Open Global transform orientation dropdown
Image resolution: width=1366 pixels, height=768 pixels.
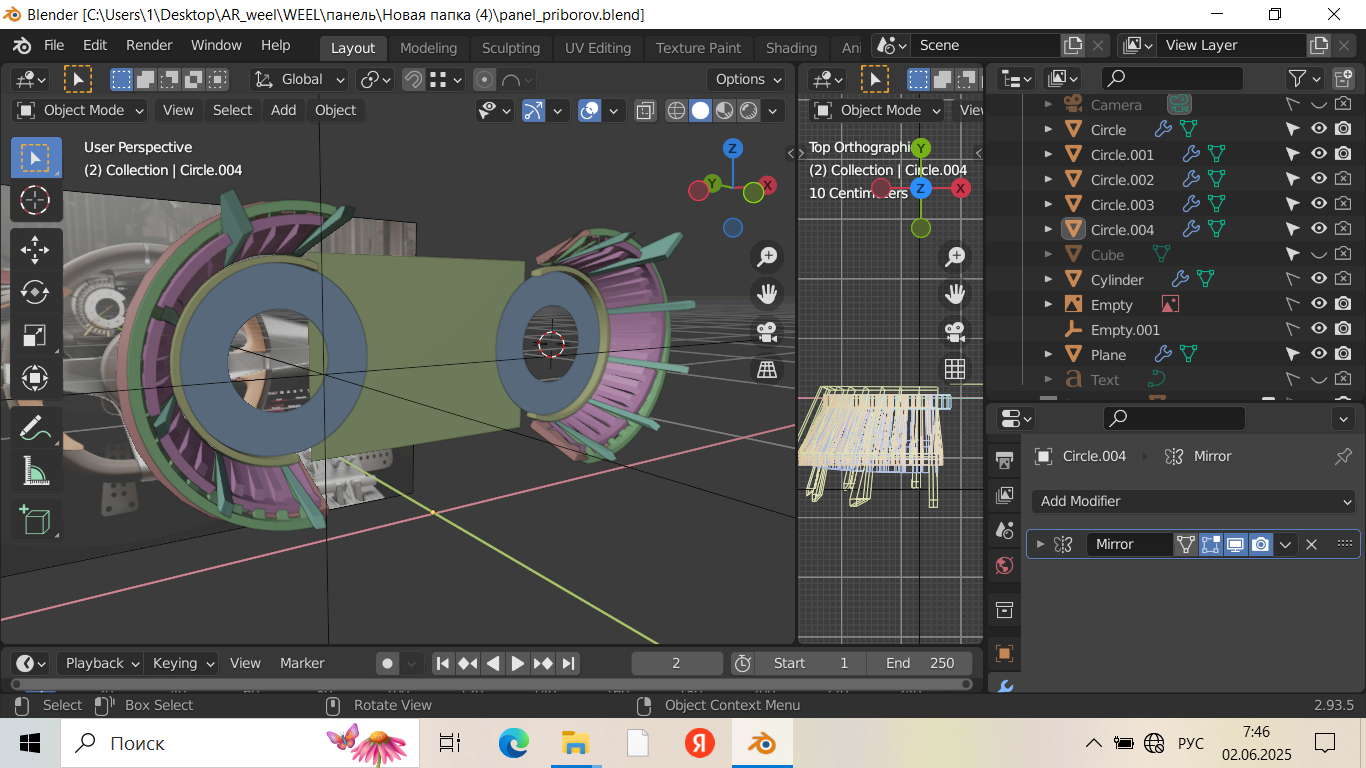pos(299,80)
